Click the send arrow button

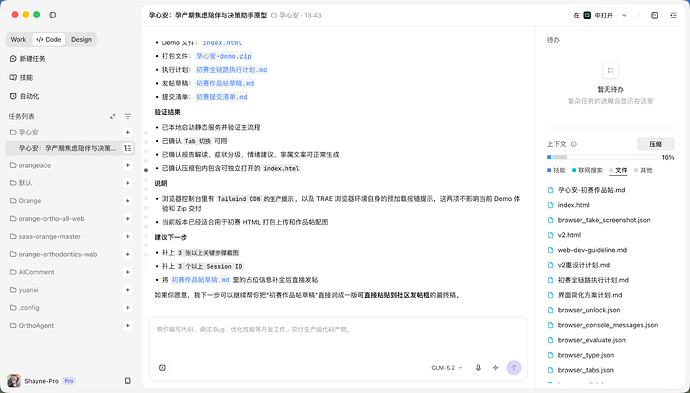(x=514, y=367)
